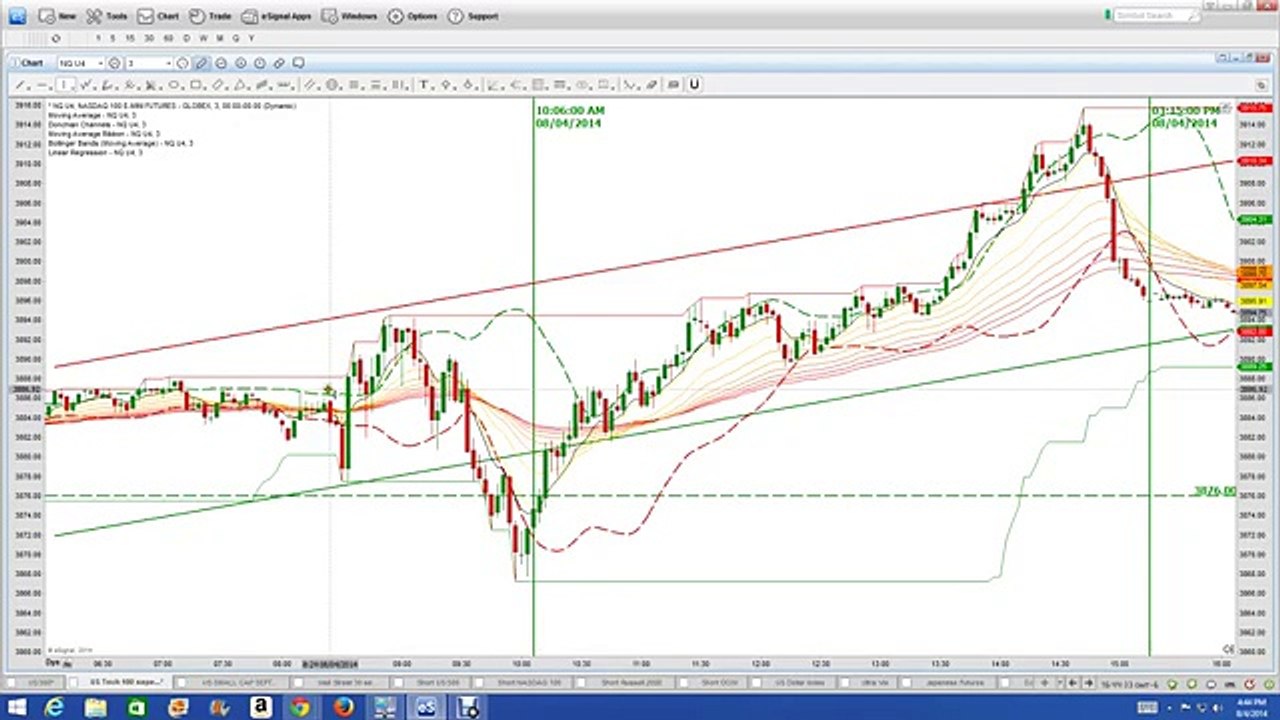Click the Linear Regression study label
Image resolution: width=1280 pixels, height=720 pixels.
click(94, 152)
